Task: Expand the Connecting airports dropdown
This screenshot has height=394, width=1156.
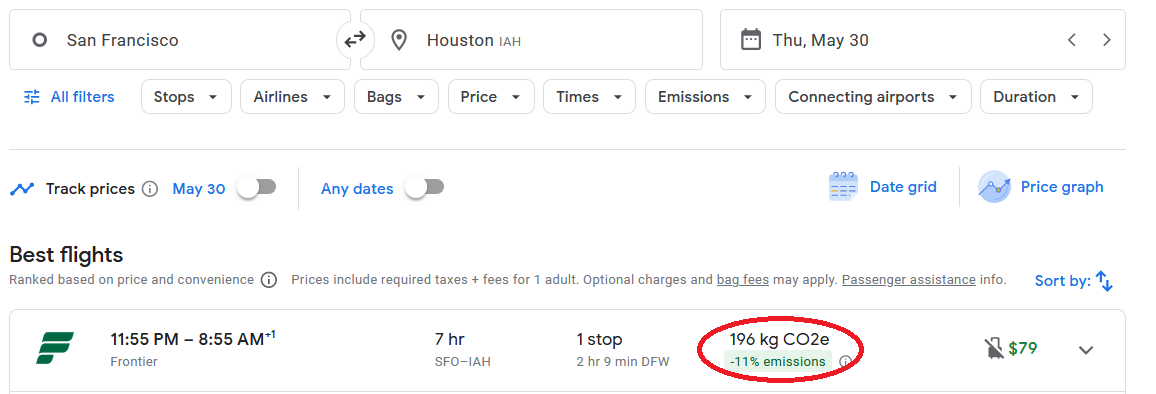Action: (873, 97)
